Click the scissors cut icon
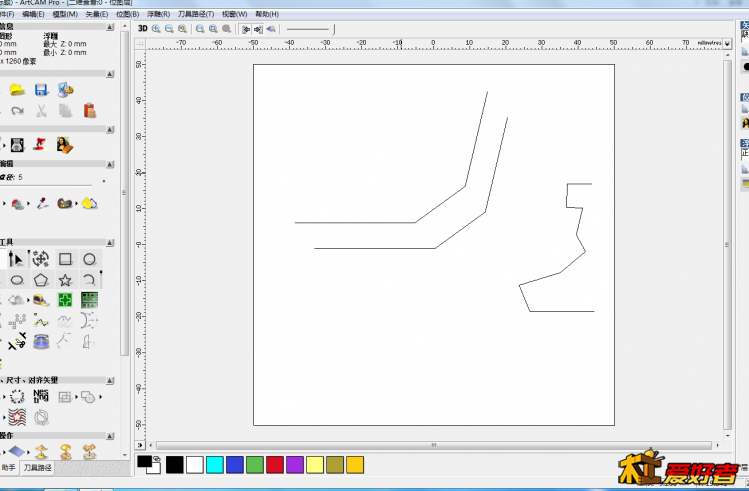749x491 pixels. tap(42, 111)
